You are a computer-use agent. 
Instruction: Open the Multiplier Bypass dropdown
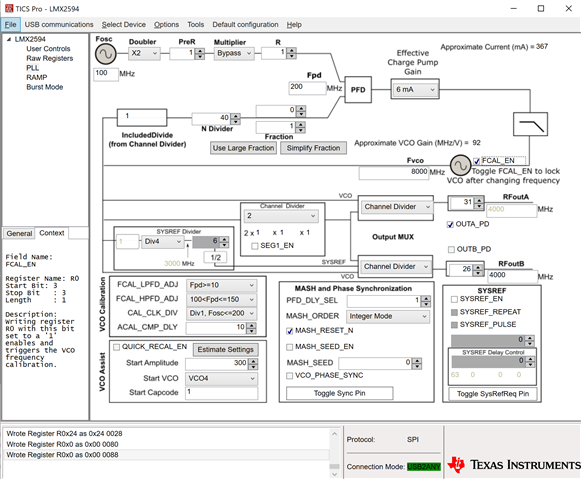[x=234, y=53]
